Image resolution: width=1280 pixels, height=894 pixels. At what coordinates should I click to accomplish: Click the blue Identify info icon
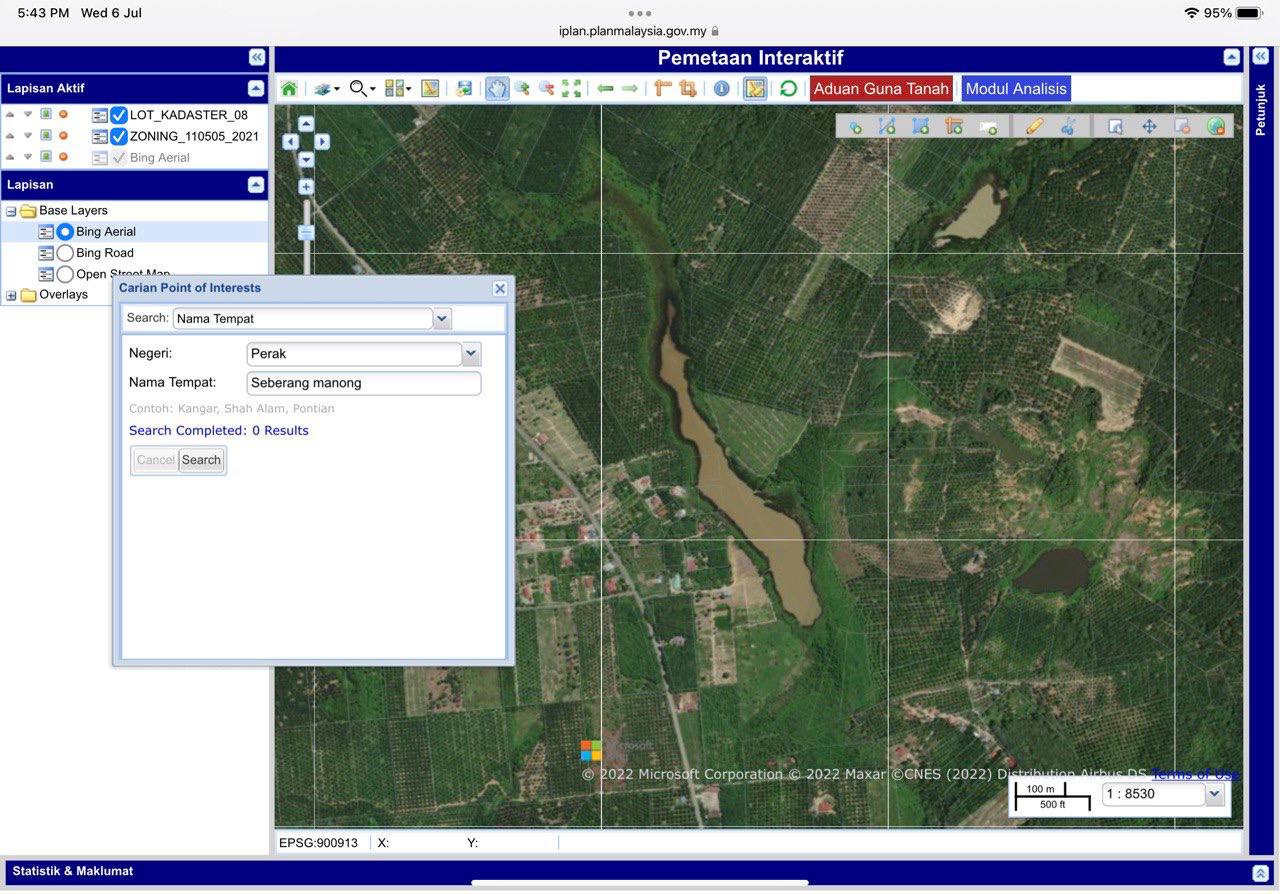721,89
